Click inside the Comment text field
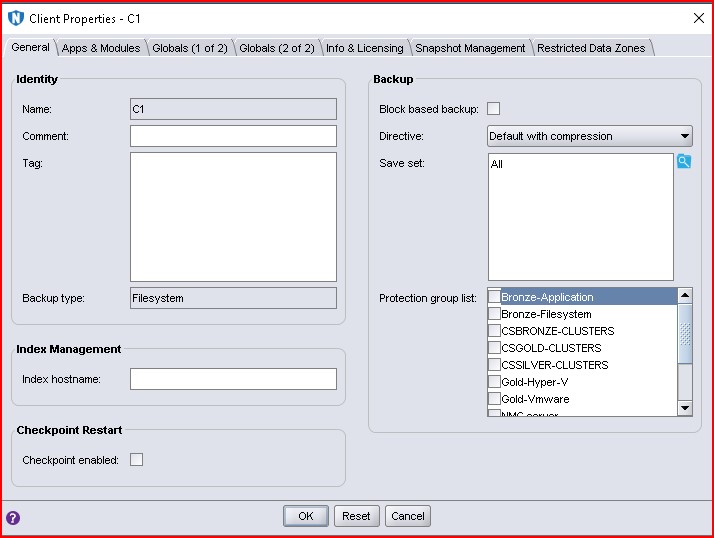Viewport: 714px width, 538px height. [x=233, y=136]
